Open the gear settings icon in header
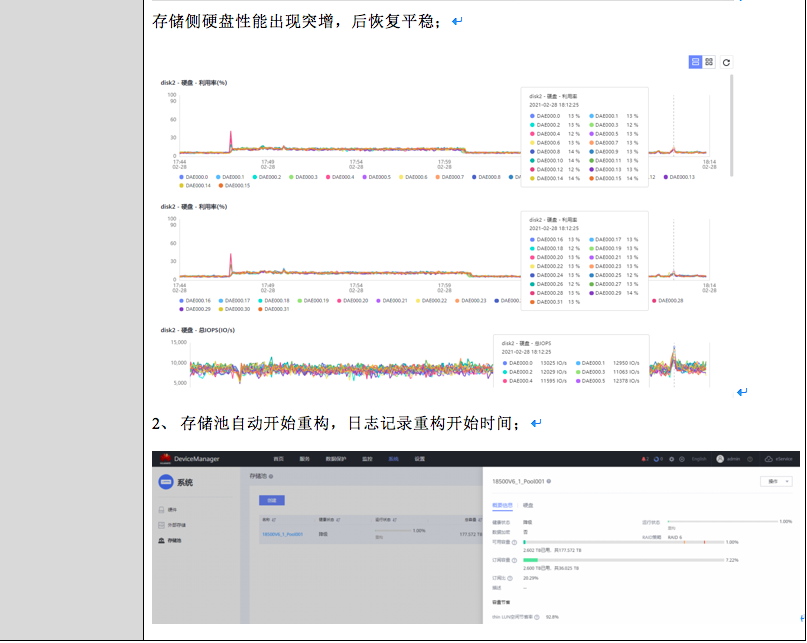 pos(671,459)
